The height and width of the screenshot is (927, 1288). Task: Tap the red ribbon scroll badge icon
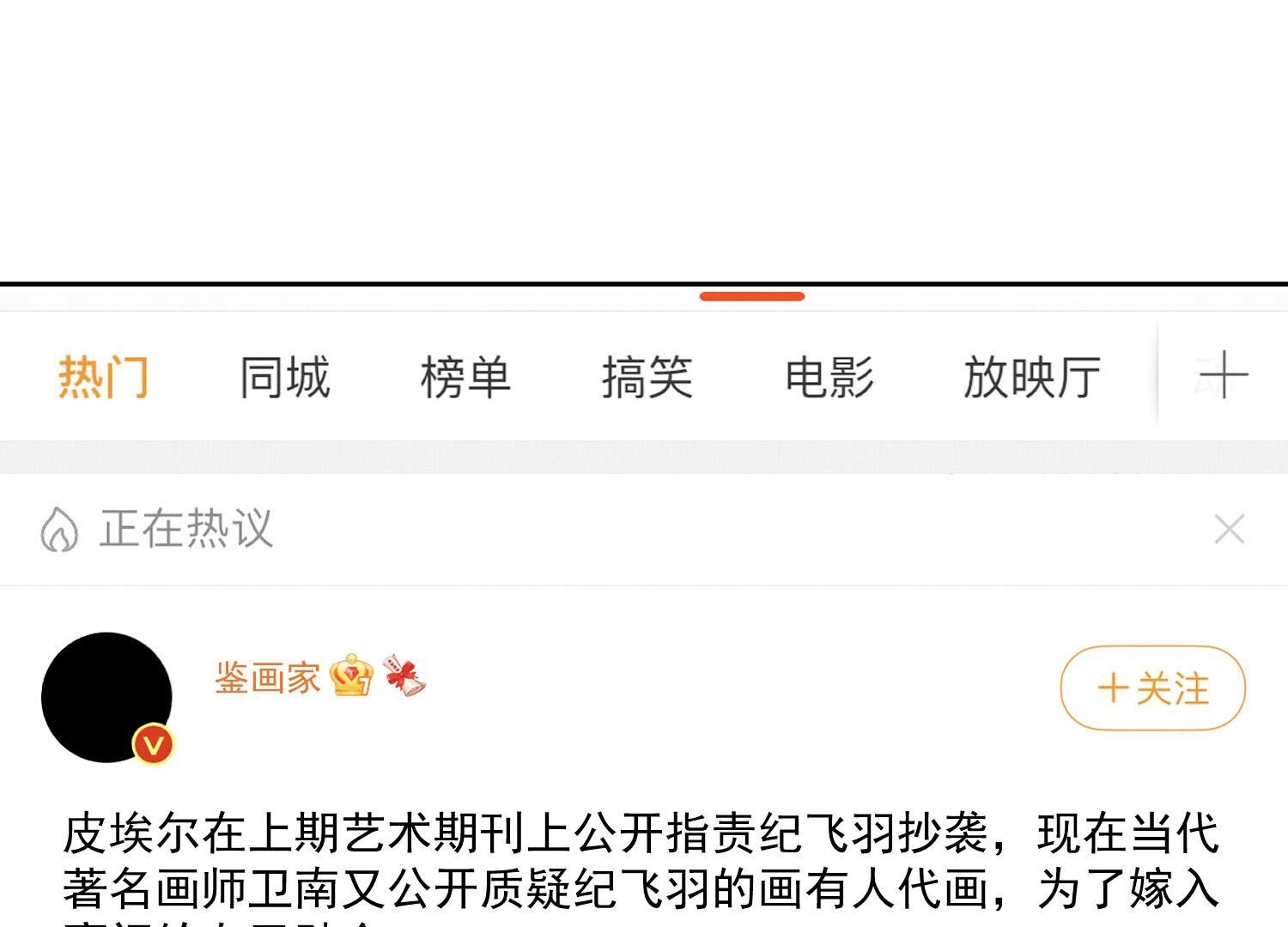(404, 676)
